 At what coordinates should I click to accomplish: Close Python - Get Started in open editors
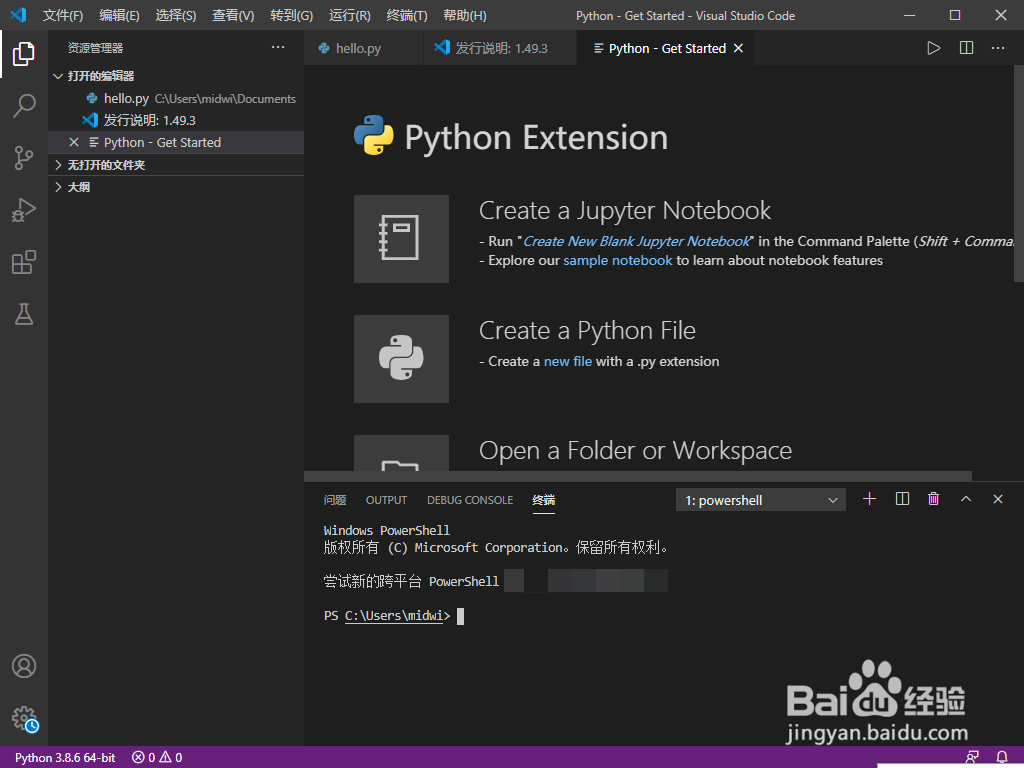(x=74, y=142)
